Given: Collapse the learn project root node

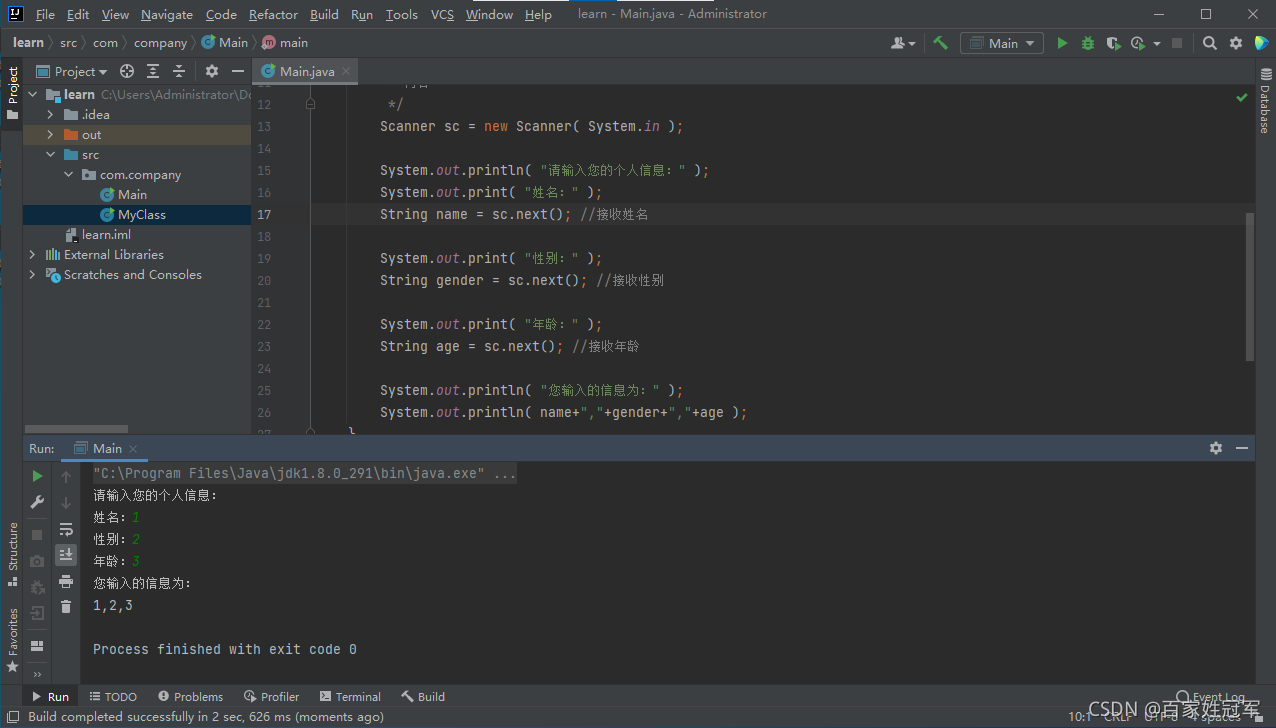Looking at the screenshot, I should coord(32,95).
